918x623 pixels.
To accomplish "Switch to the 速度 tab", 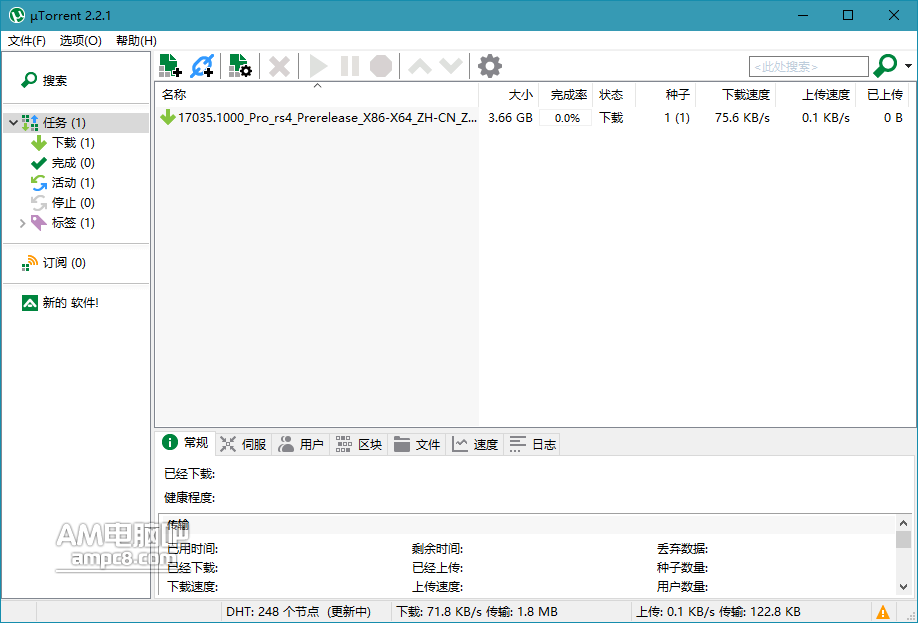I will pyautogui.click(x=475, y=444).
